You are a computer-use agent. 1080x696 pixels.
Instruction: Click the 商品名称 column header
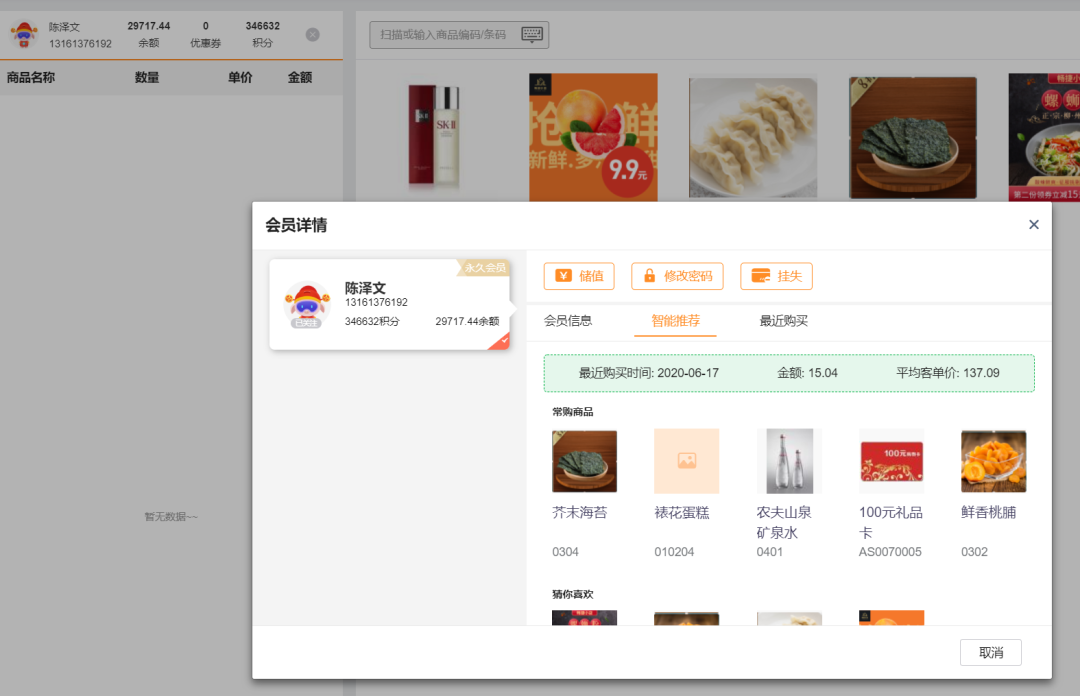[31, 77]
